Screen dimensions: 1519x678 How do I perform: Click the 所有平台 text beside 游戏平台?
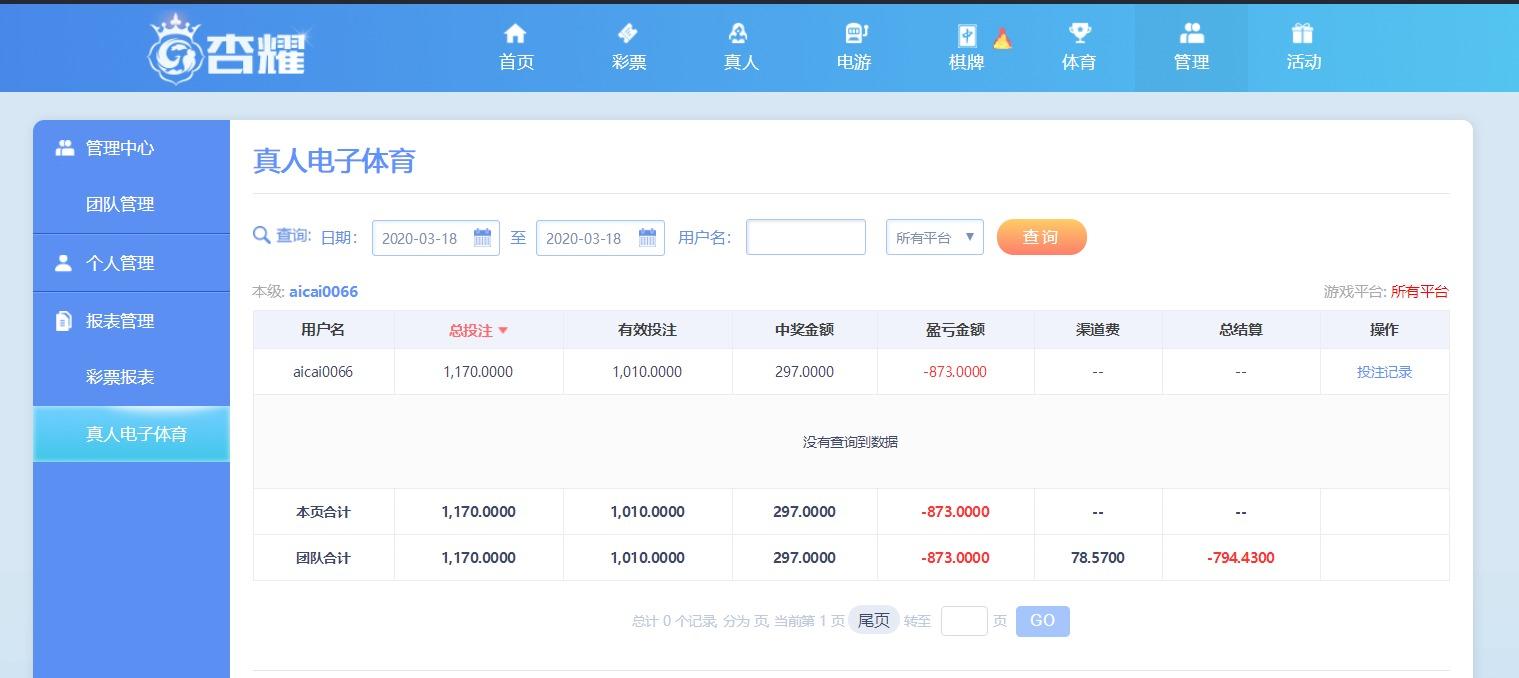1419,292
